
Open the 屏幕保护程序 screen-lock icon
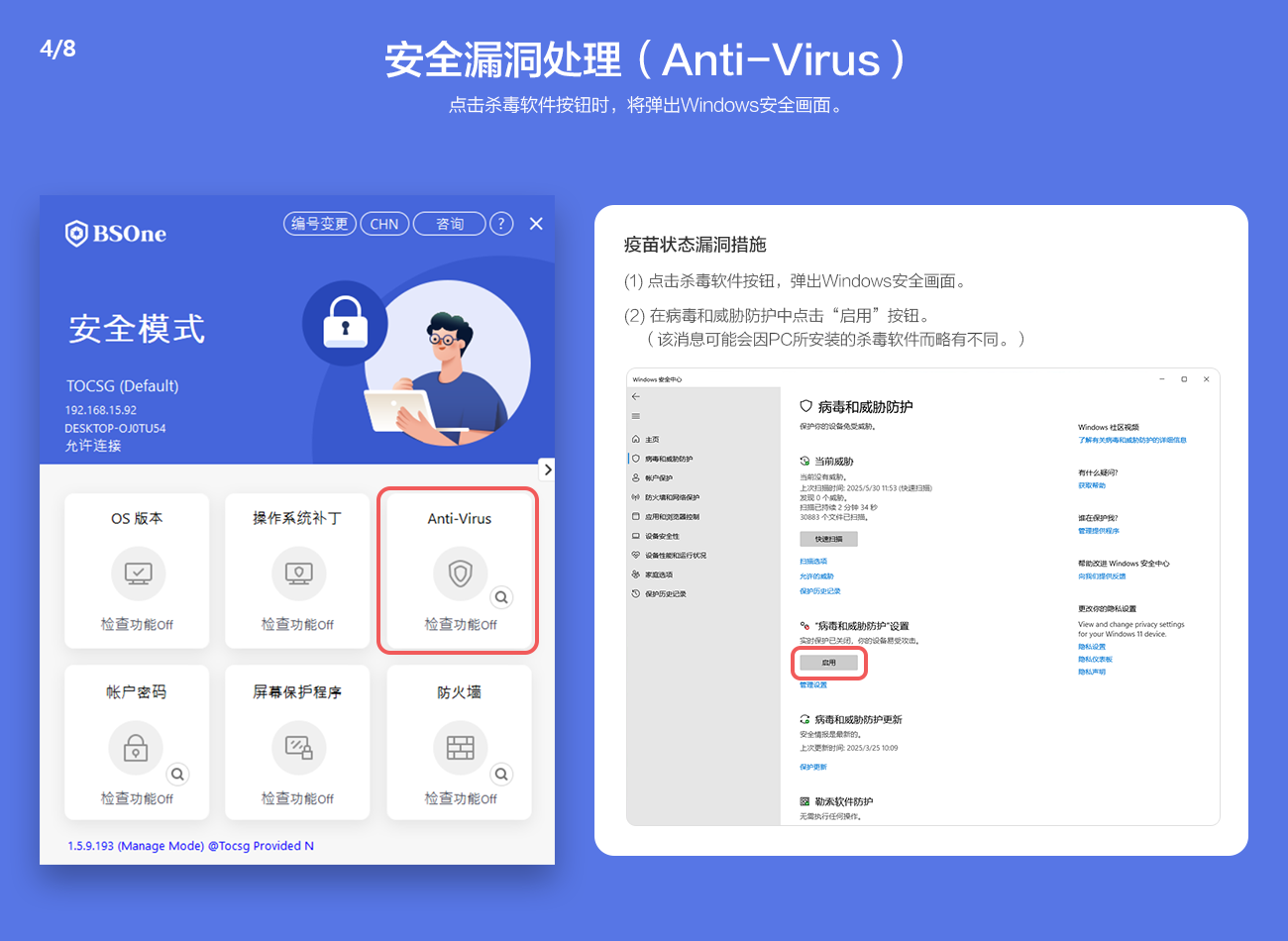tap(298, 748)
